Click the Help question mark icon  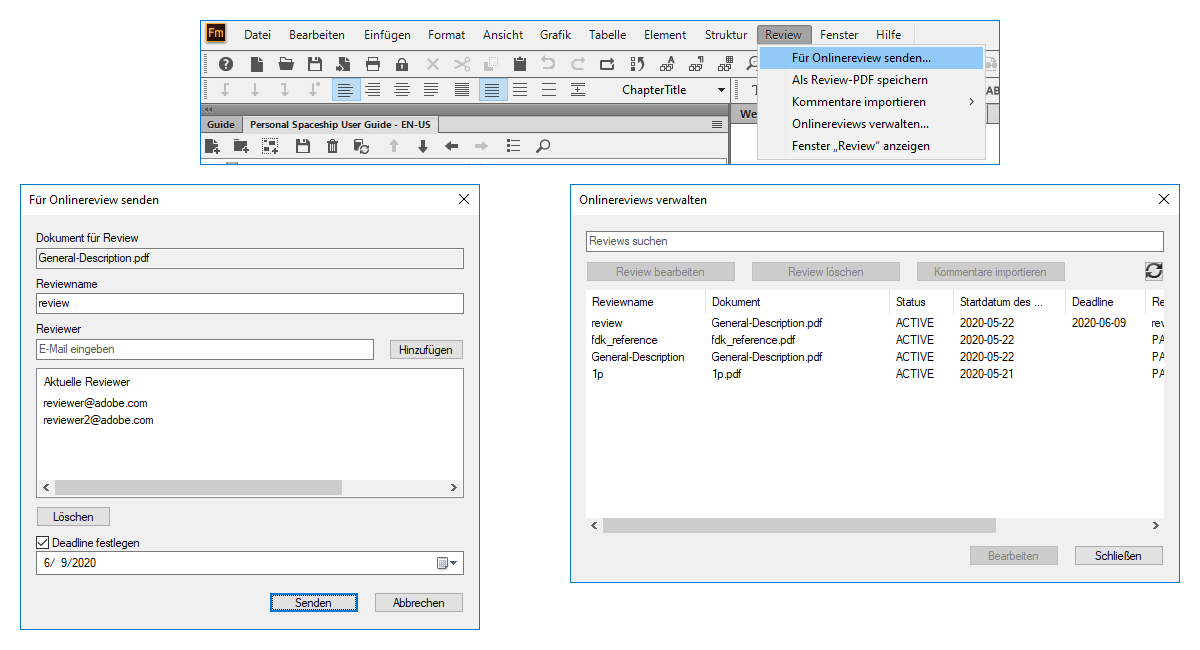click(226, 64)
